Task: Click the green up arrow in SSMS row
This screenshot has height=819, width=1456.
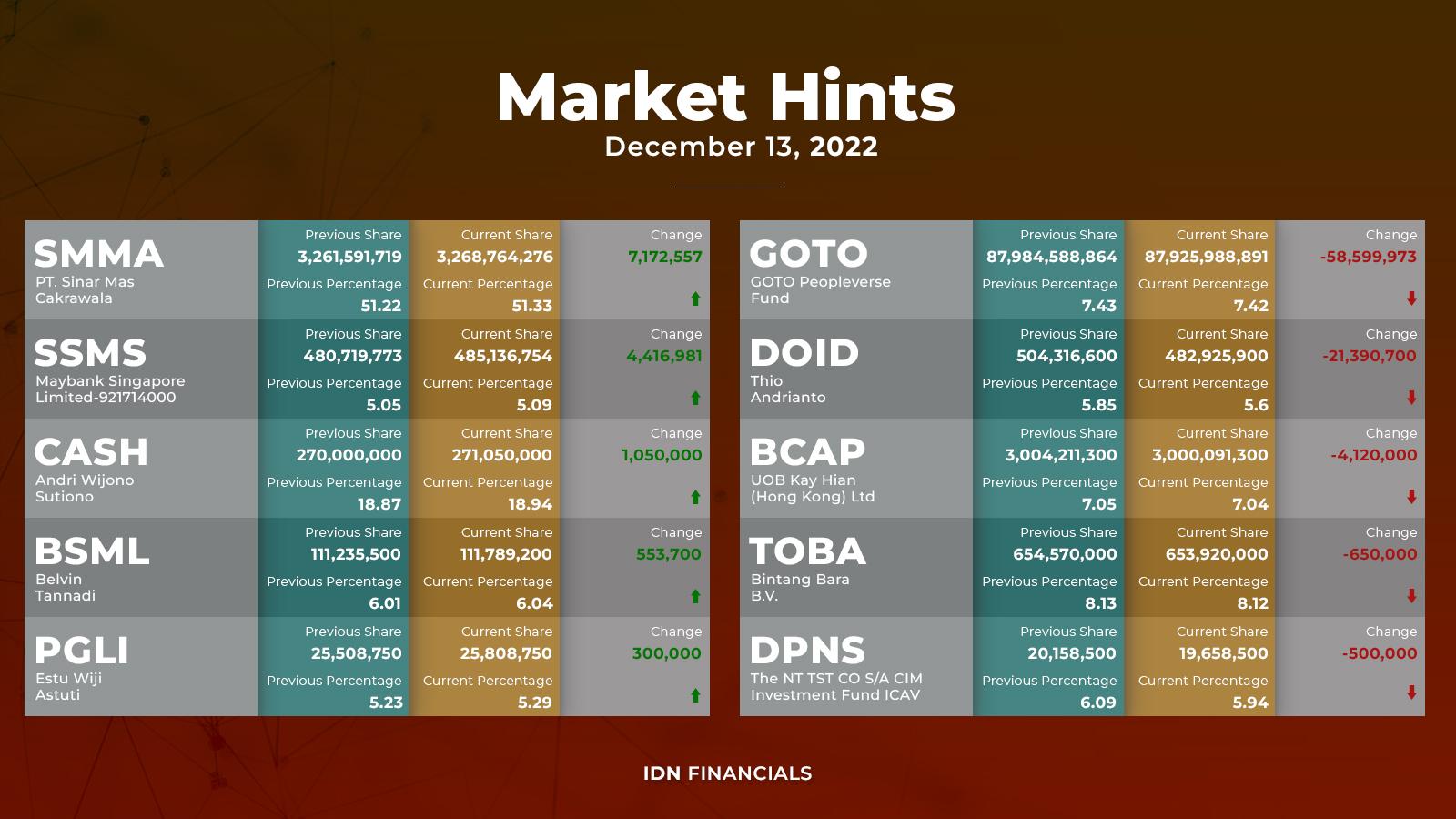Action: tap(695, 398)
